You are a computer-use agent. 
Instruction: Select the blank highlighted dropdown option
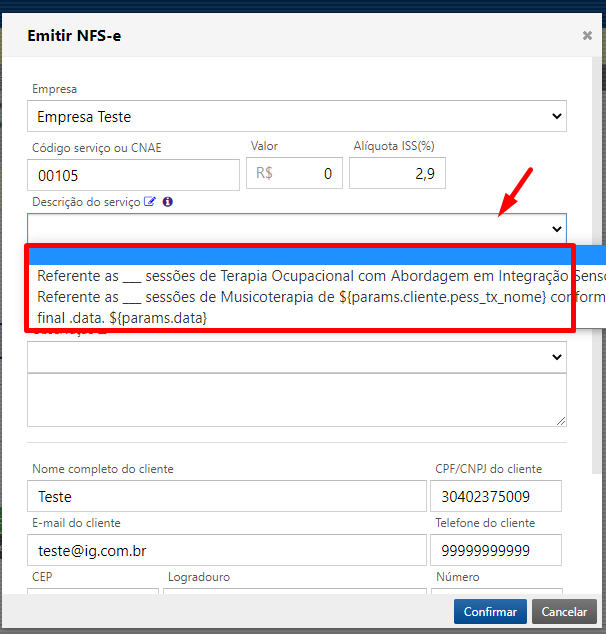tap(317, 256)
